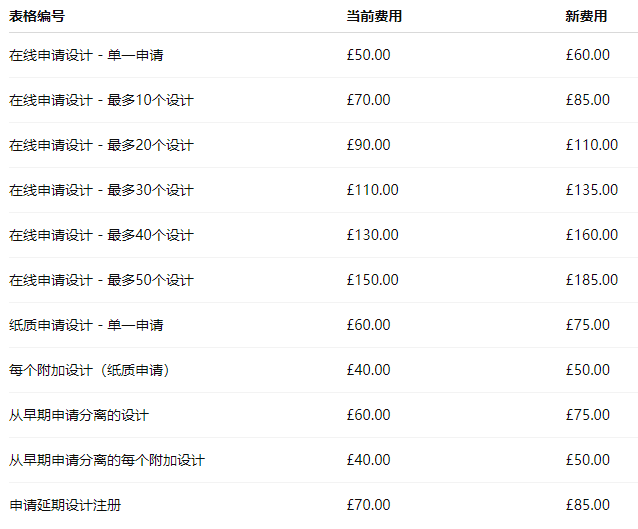Select the 从早期申请分离的设计 row label
The height and width of the screenshot is (529, 638).
click(x=79, y=415)
